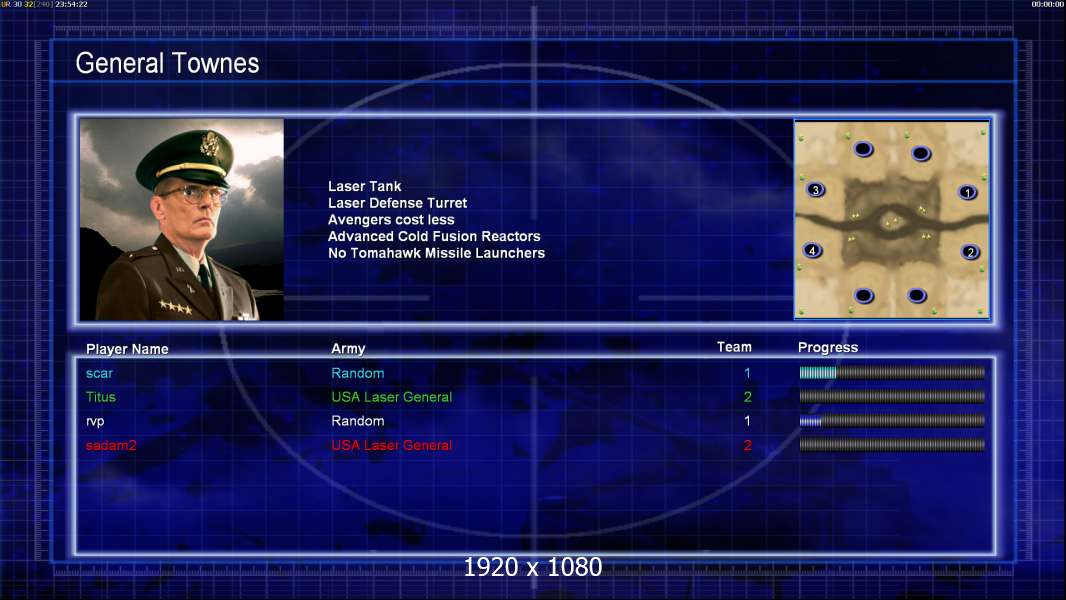The image size is (1066, 600).
Task: Select player name sadam2
Action: tap(111, 445)
